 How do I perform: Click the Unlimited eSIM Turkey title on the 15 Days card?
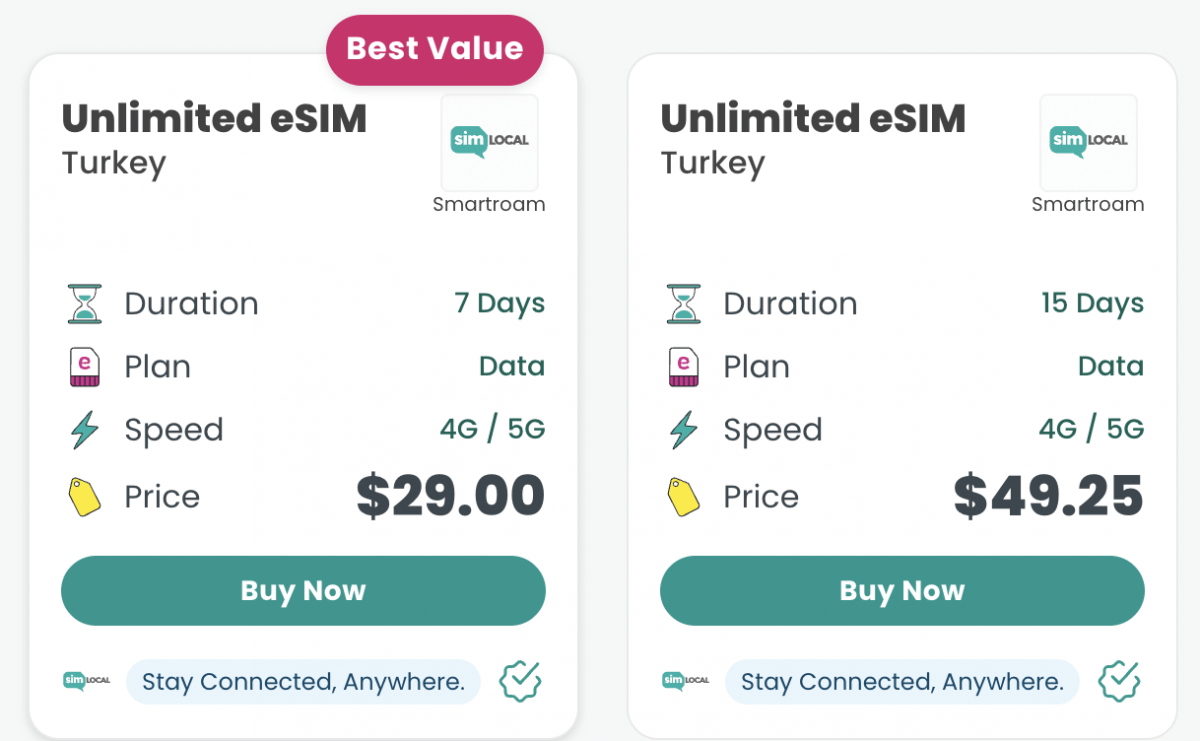[813, 139]
